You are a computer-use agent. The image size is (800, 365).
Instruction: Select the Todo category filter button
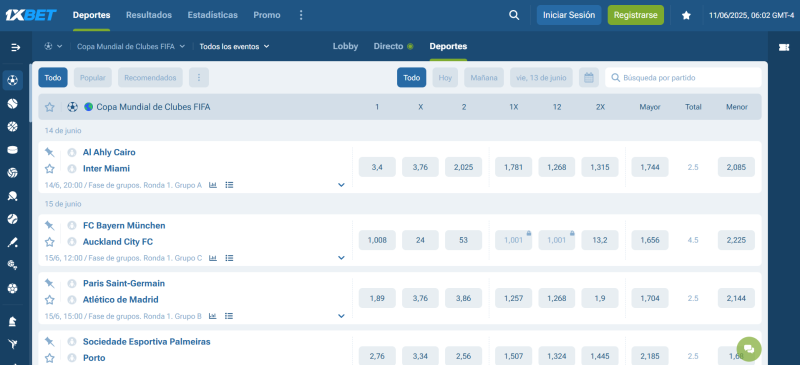pos(53,78)
